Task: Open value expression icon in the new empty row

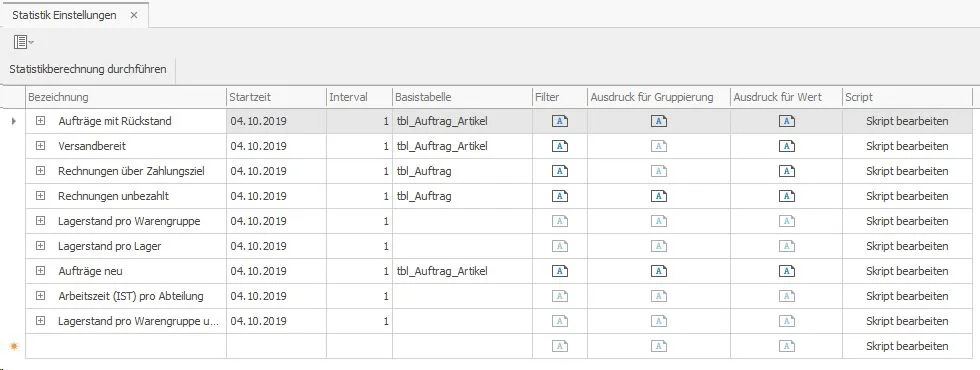Action: [x=786, y=346]
